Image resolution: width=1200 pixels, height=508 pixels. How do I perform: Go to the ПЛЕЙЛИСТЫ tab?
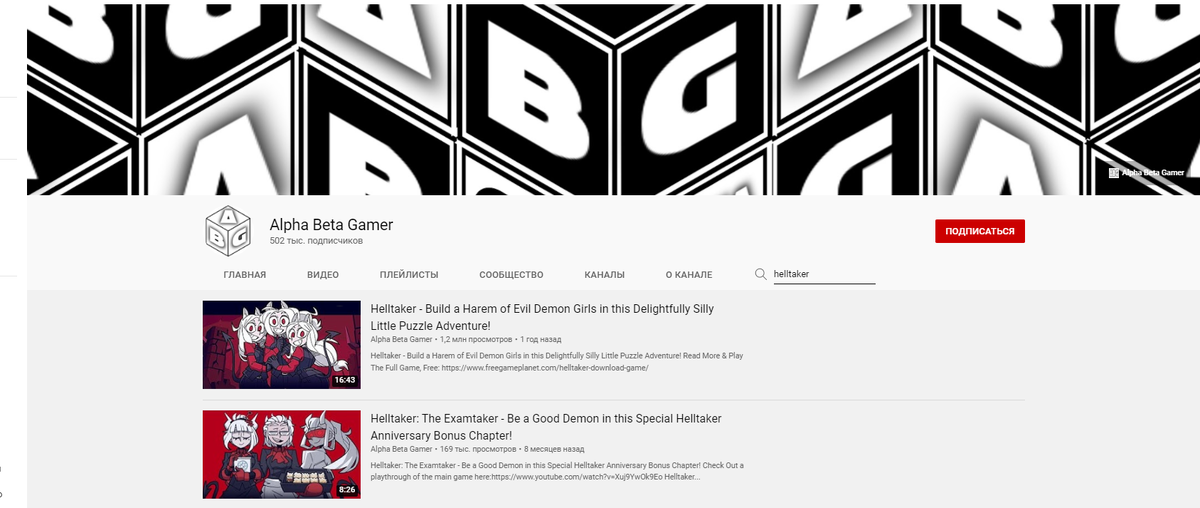[409, 275]
